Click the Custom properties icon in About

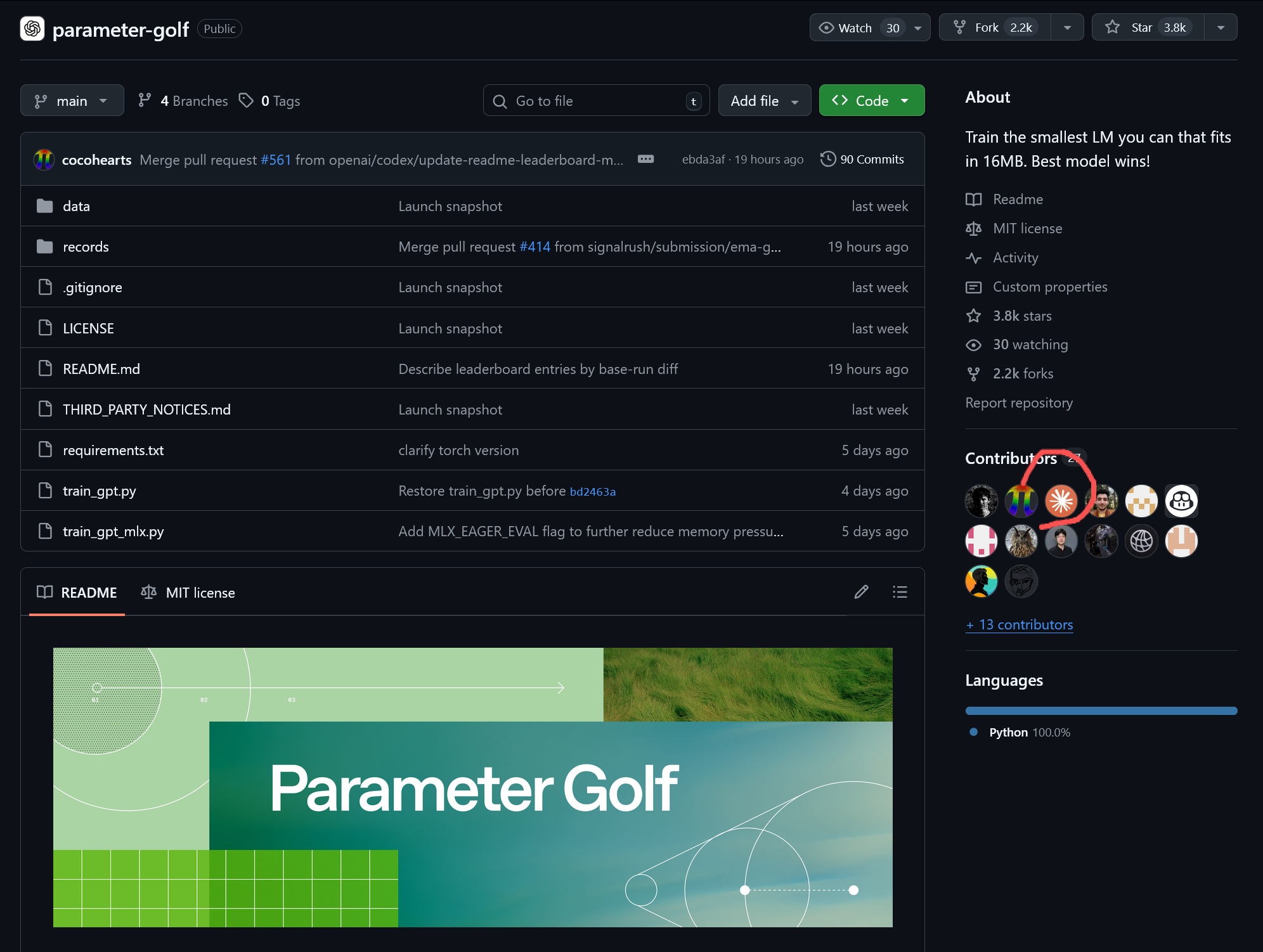pyautogui.click(x=975, y=287)
